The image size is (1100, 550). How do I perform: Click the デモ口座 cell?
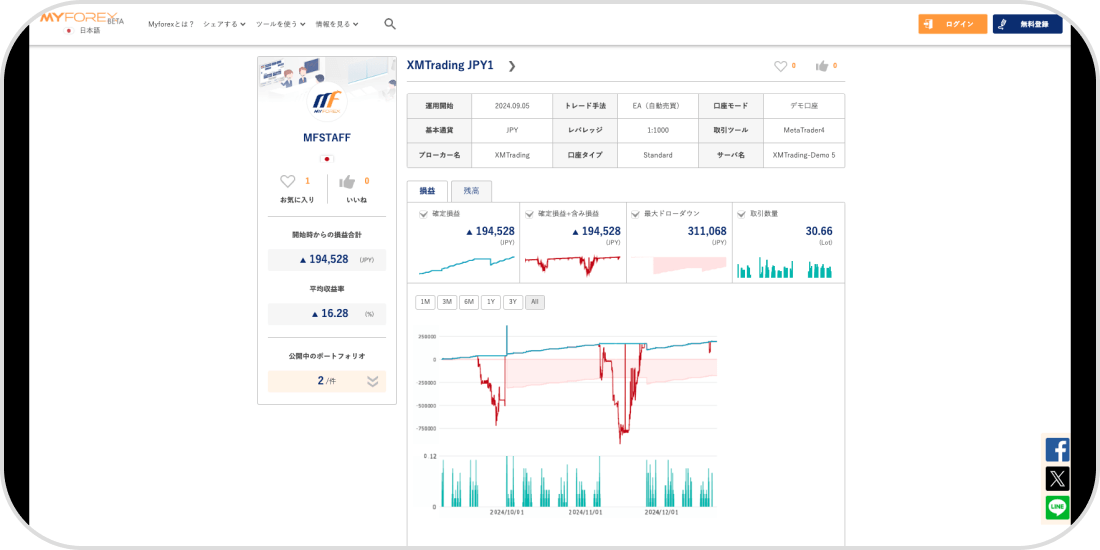pyautogui.click(x=804, y=106)
